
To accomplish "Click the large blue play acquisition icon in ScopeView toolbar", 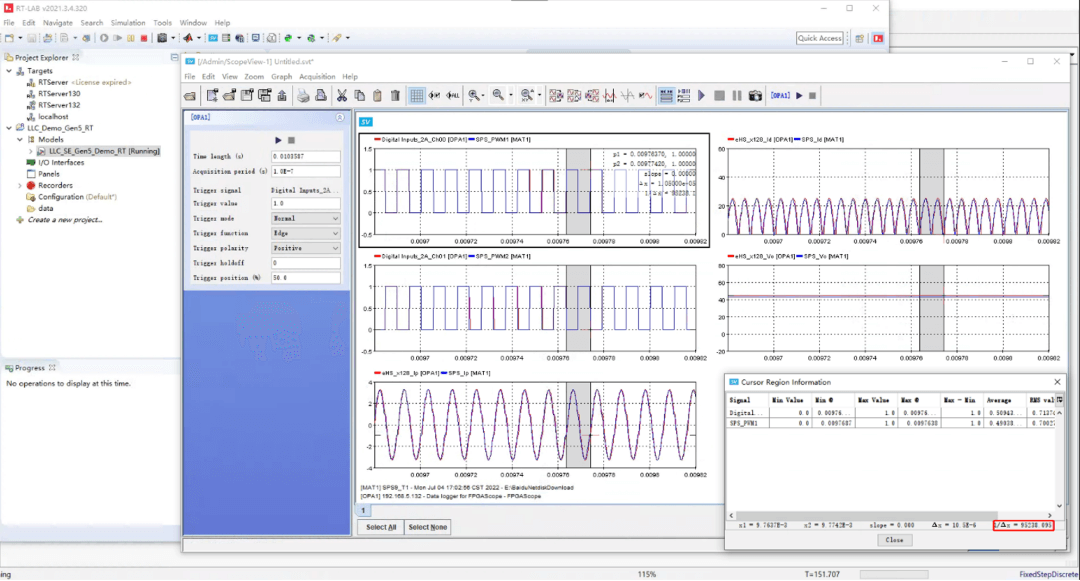I will (701, 96).
